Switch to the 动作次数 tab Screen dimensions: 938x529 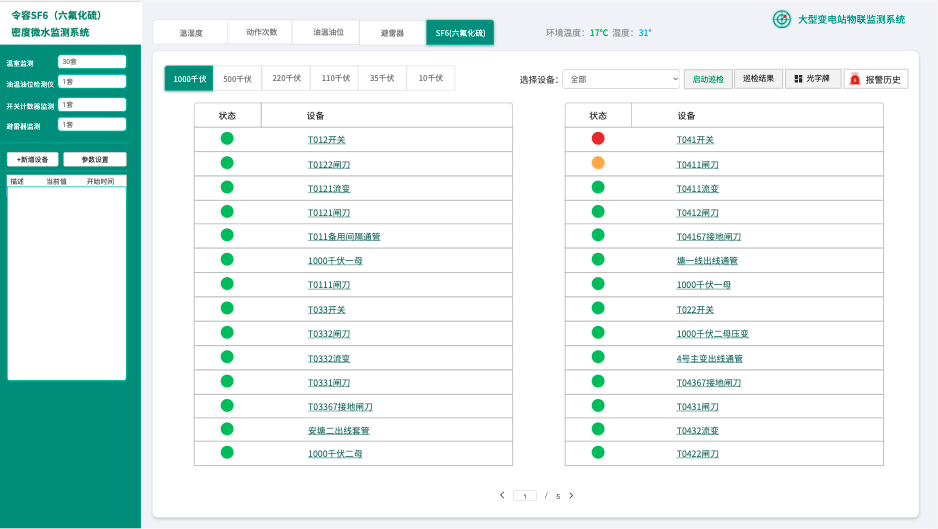click(x=261, y=32)
